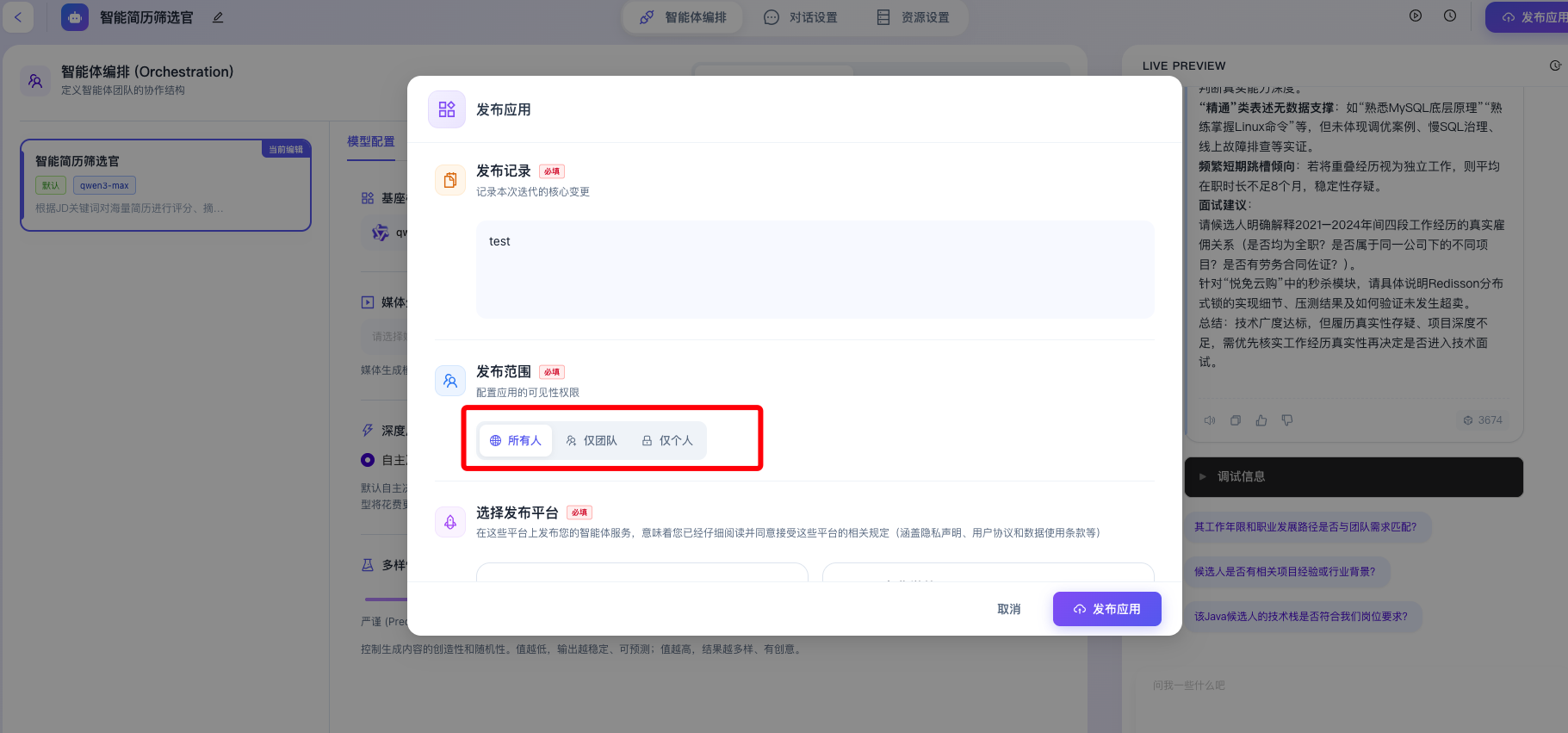Dislike the reply with the thumbs-down icon
This screenshot has width=1568, height=733.
(1286, 420)
